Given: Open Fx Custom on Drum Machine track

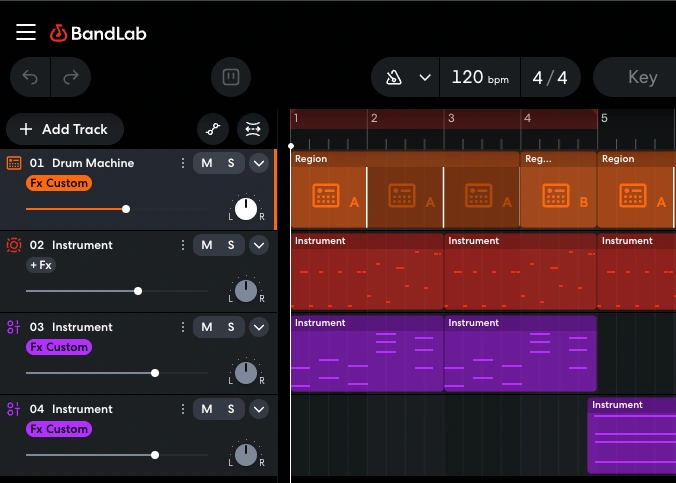Looking at the screenshot, I should (x=58, y=183).
